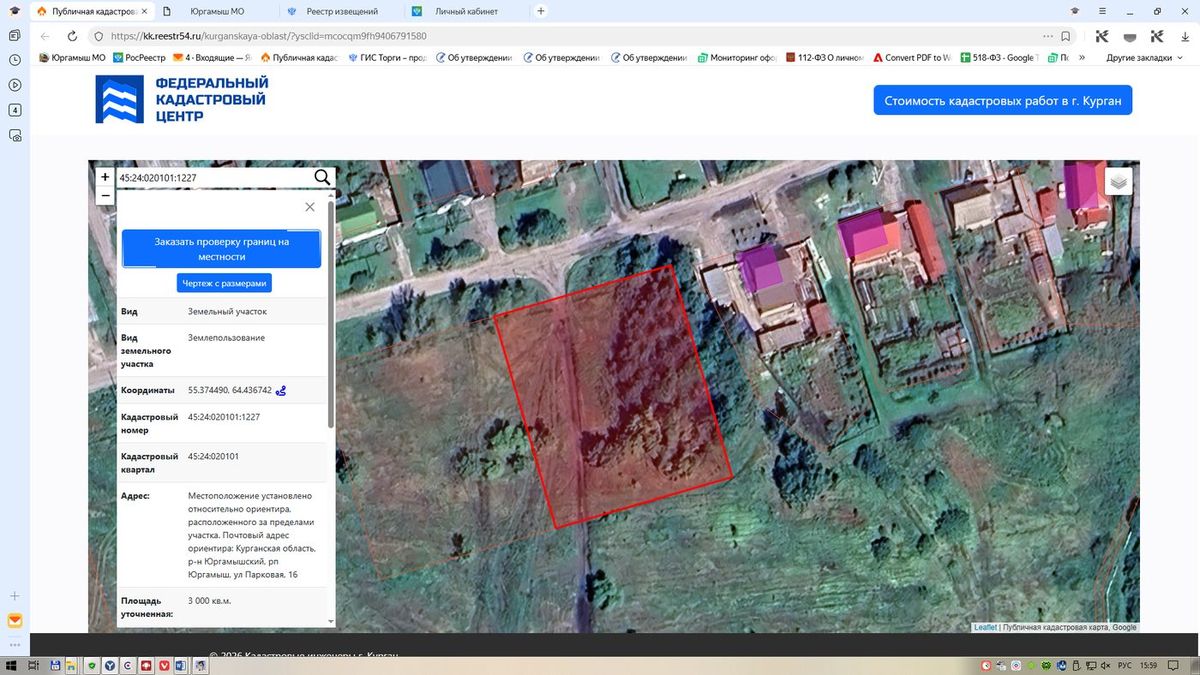Click Стоимость кадастровых работ в г. Курган

pyautogui.click(x=1002, y=100)
